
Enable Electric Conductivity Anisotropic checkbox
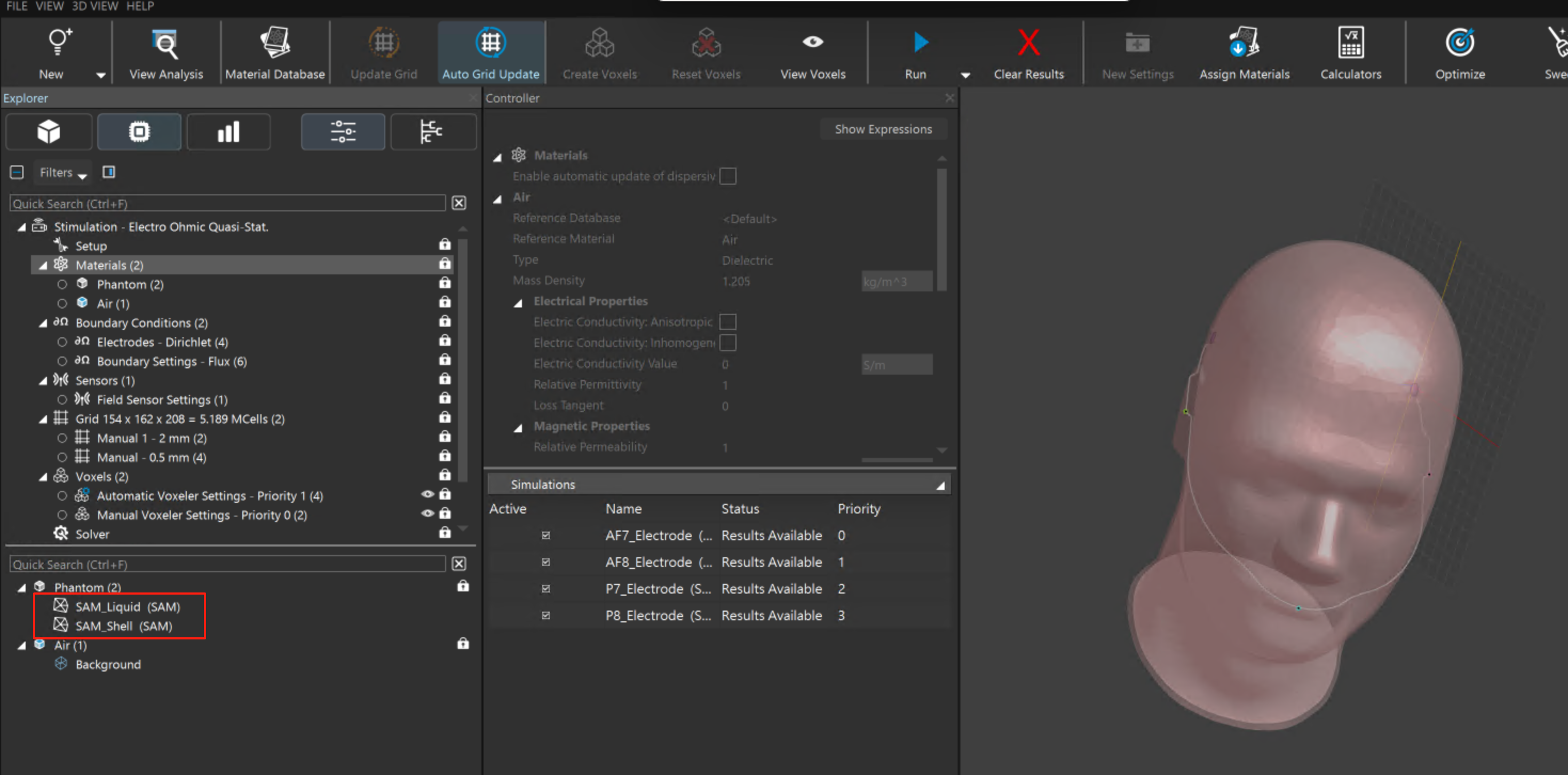click(x=727, y=321)
